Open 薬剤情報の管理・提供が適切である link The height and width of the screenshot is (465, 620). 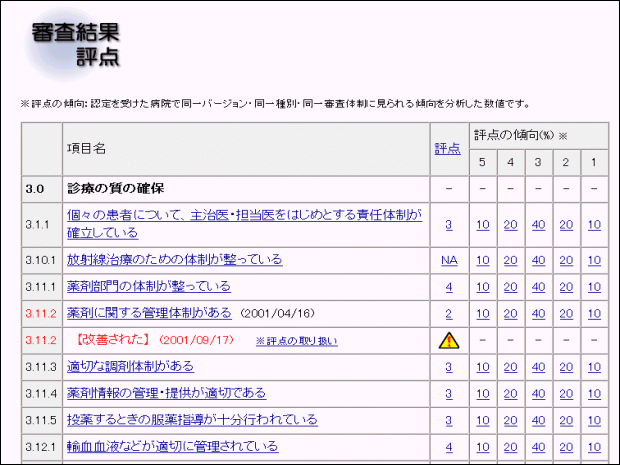(166, 393)
